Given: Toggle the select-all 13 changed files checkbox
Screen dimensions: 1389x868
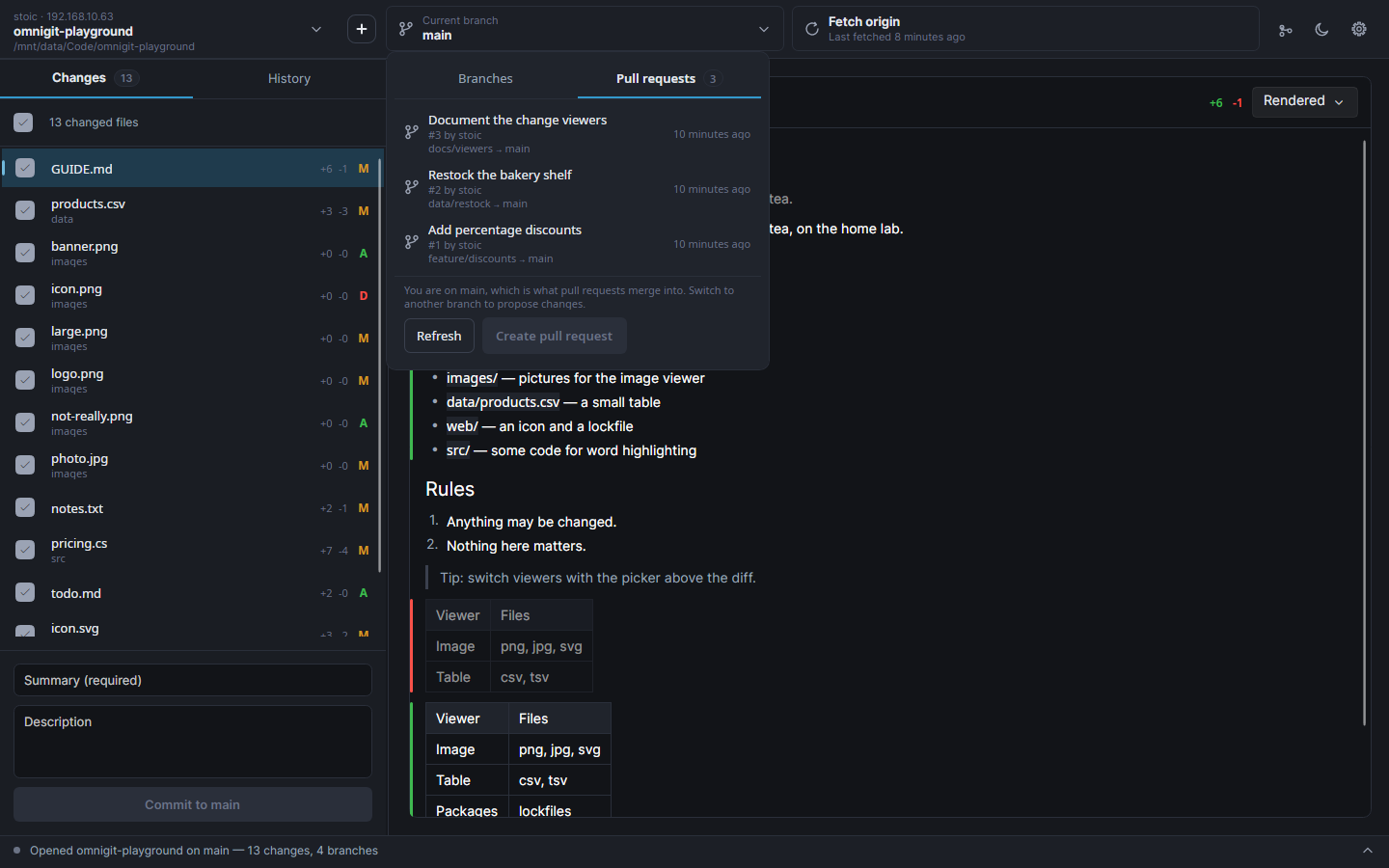Looking at the screenshot, I should pos(24,122).
